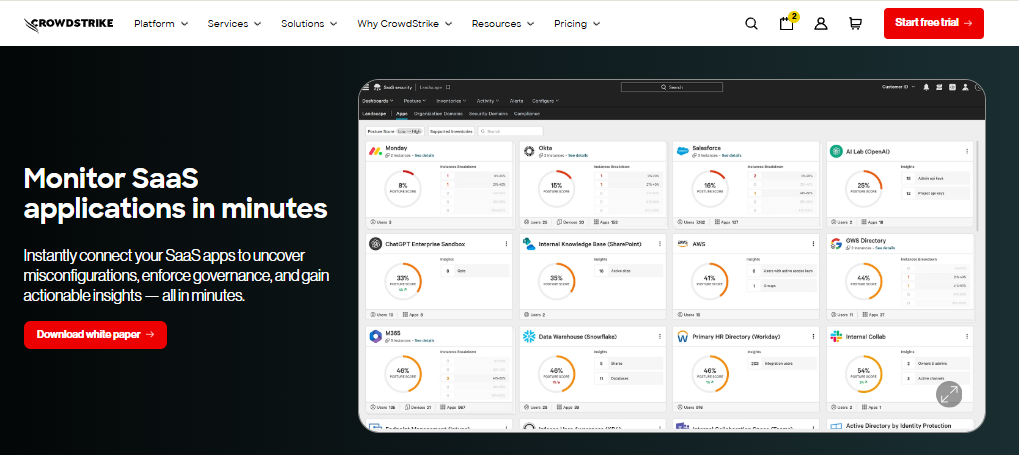Click the Workday Primary HR Directory logo
This screenshot has width=1019, height=455.
click(x=682, y=337)
